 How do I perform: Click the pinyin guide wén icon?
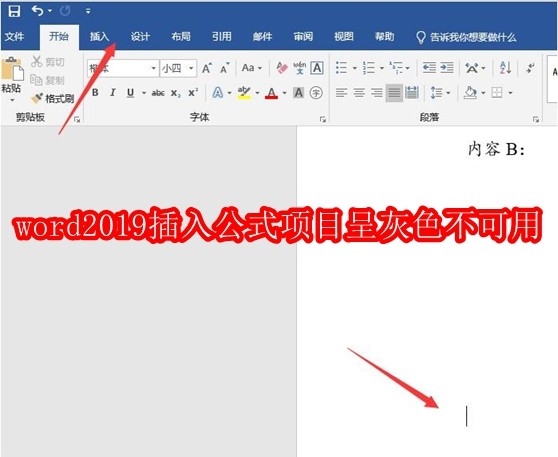[299, 68]
